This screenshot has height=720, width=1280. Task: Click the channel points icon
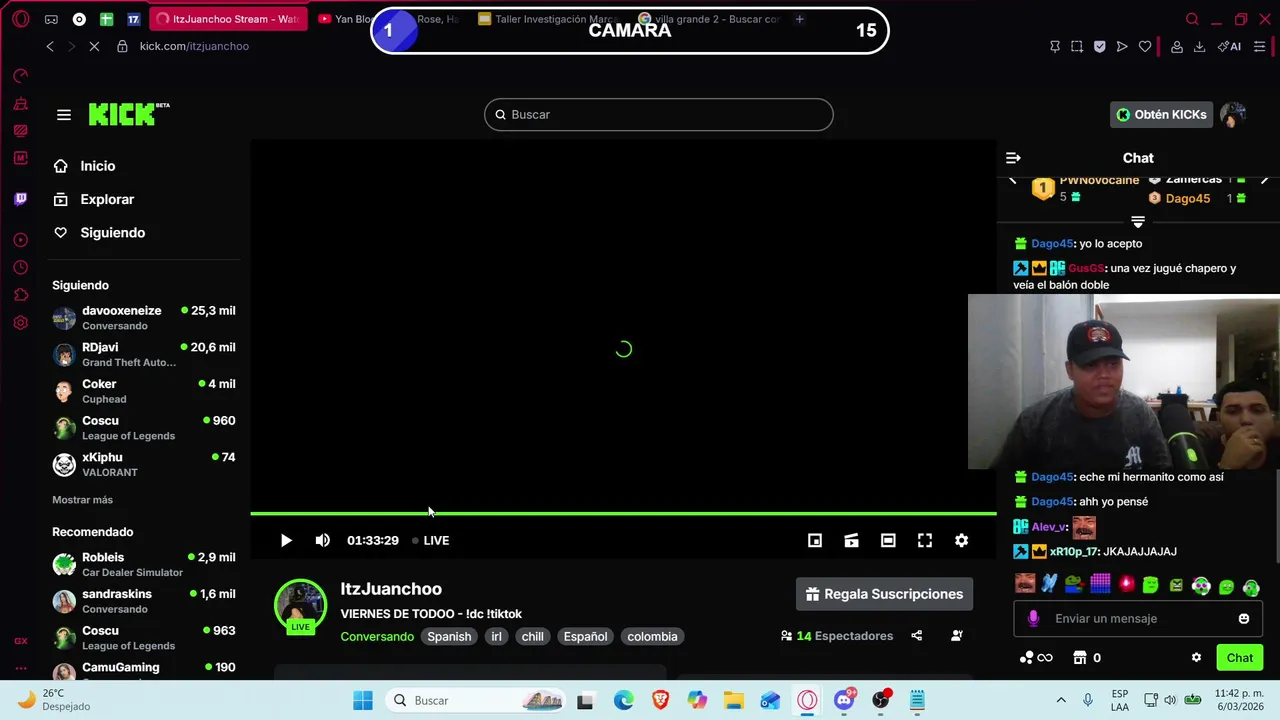click(x=1036, y=658)
